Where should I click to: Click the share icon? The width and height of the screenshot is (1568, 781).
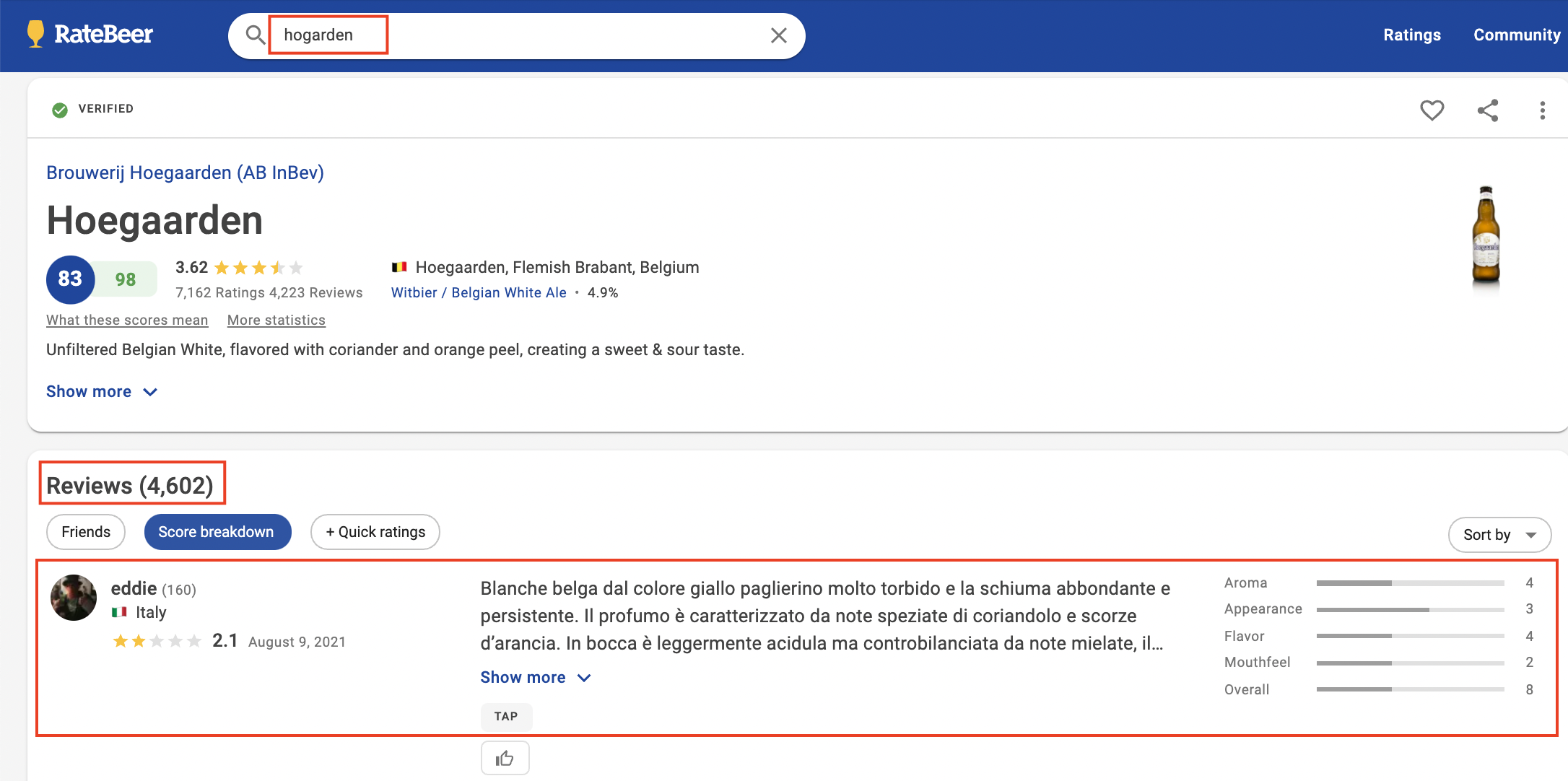[x=1488, y=110]
